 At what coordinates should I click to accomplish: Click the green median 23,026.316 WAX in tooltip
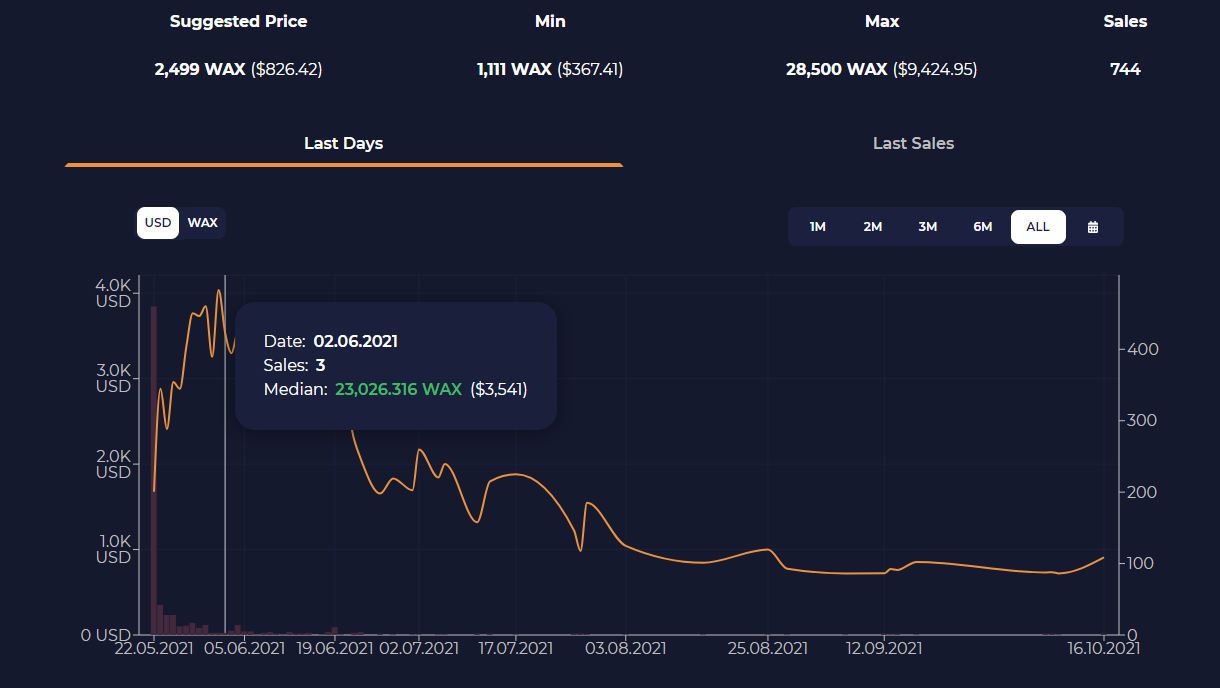(x=398, y=389)
